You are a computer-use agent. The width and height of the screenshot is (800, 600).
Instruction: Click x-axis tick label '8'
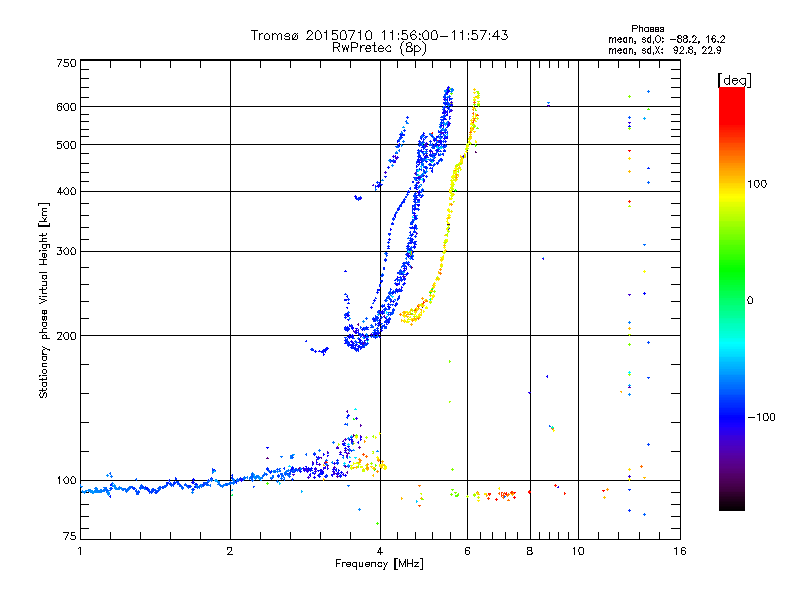[530, 551]
